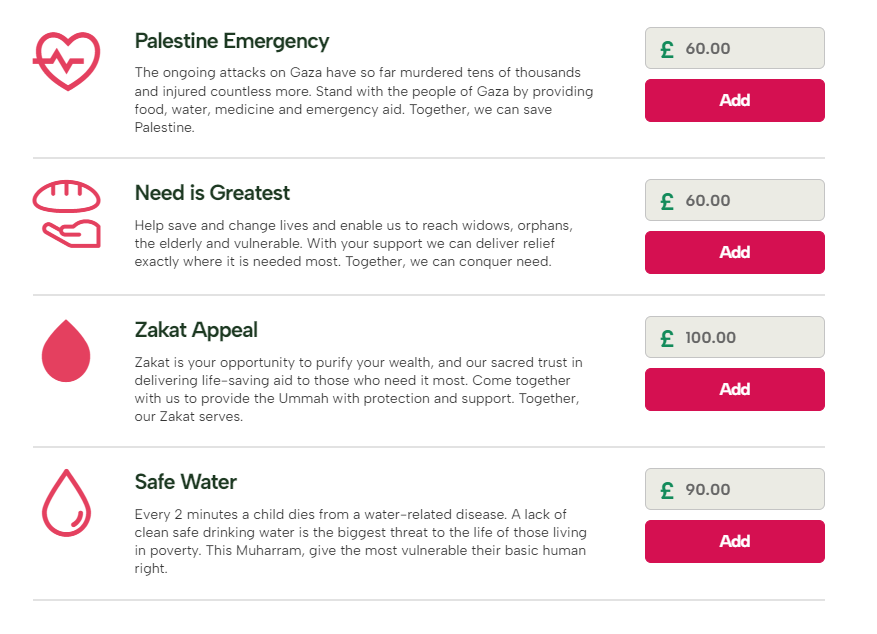Click the solid droplet Zakat icon
This screenshot has width=877, height=634.
pos(66,351)
